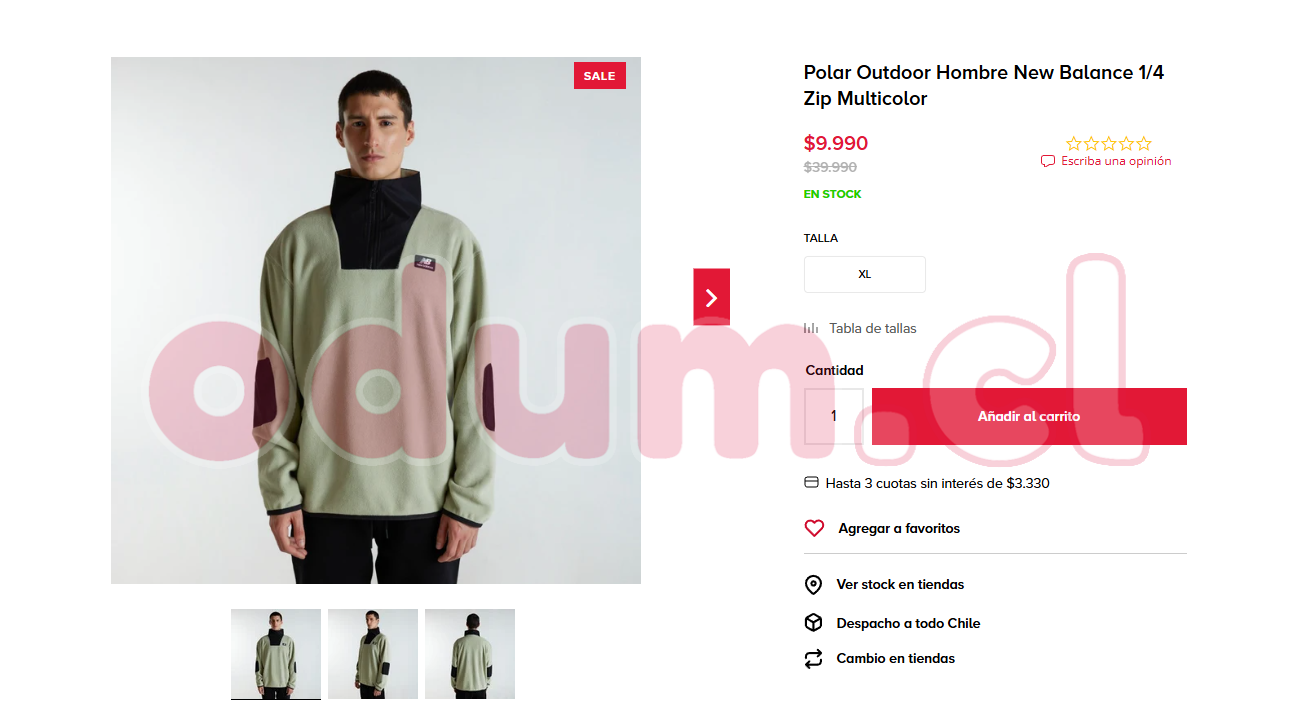Open the Tabla de tallas link

pyautogui.click(x=873, y=328)
